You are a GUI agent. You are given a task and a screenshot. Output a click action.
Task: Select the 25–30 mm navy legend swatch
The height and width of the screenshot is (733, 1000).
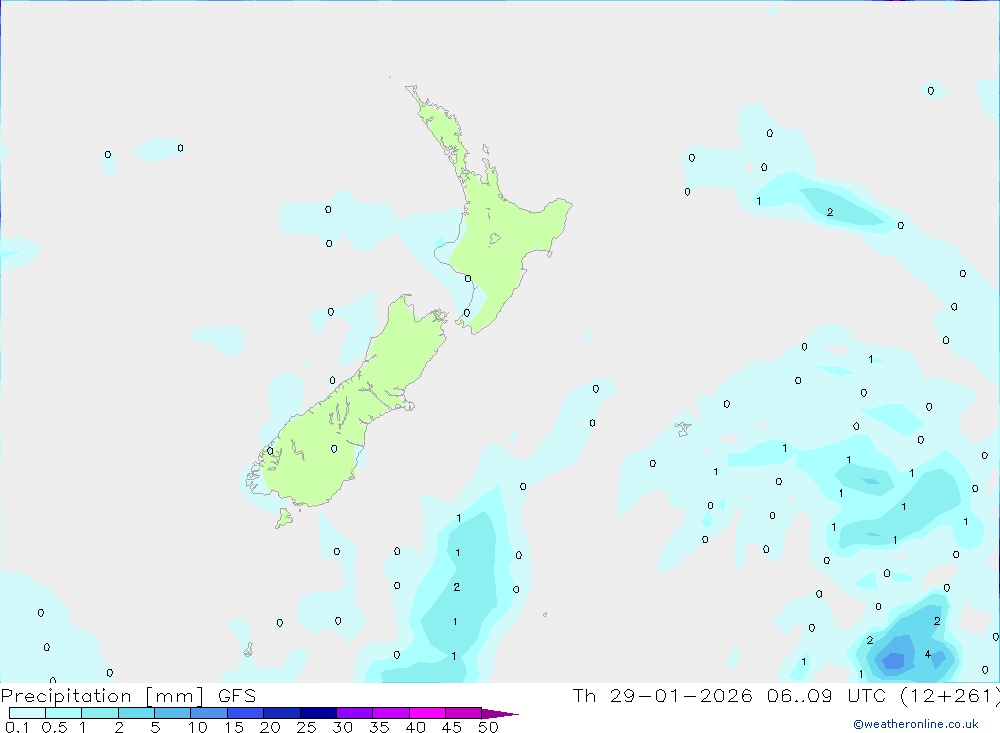click(x=318, y=713)
